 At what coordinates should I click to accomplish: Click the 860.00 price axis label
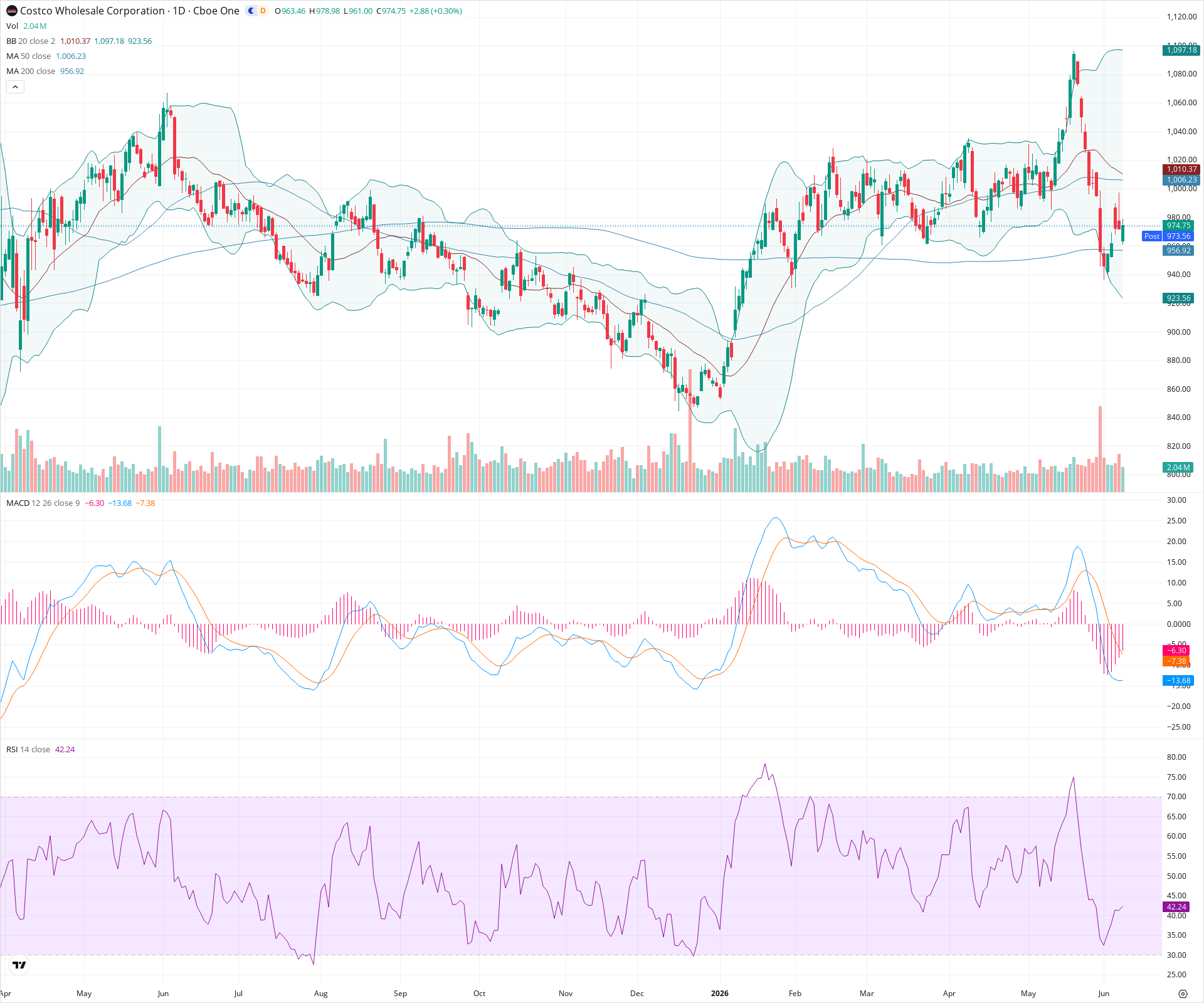[x=1178, y=389]
